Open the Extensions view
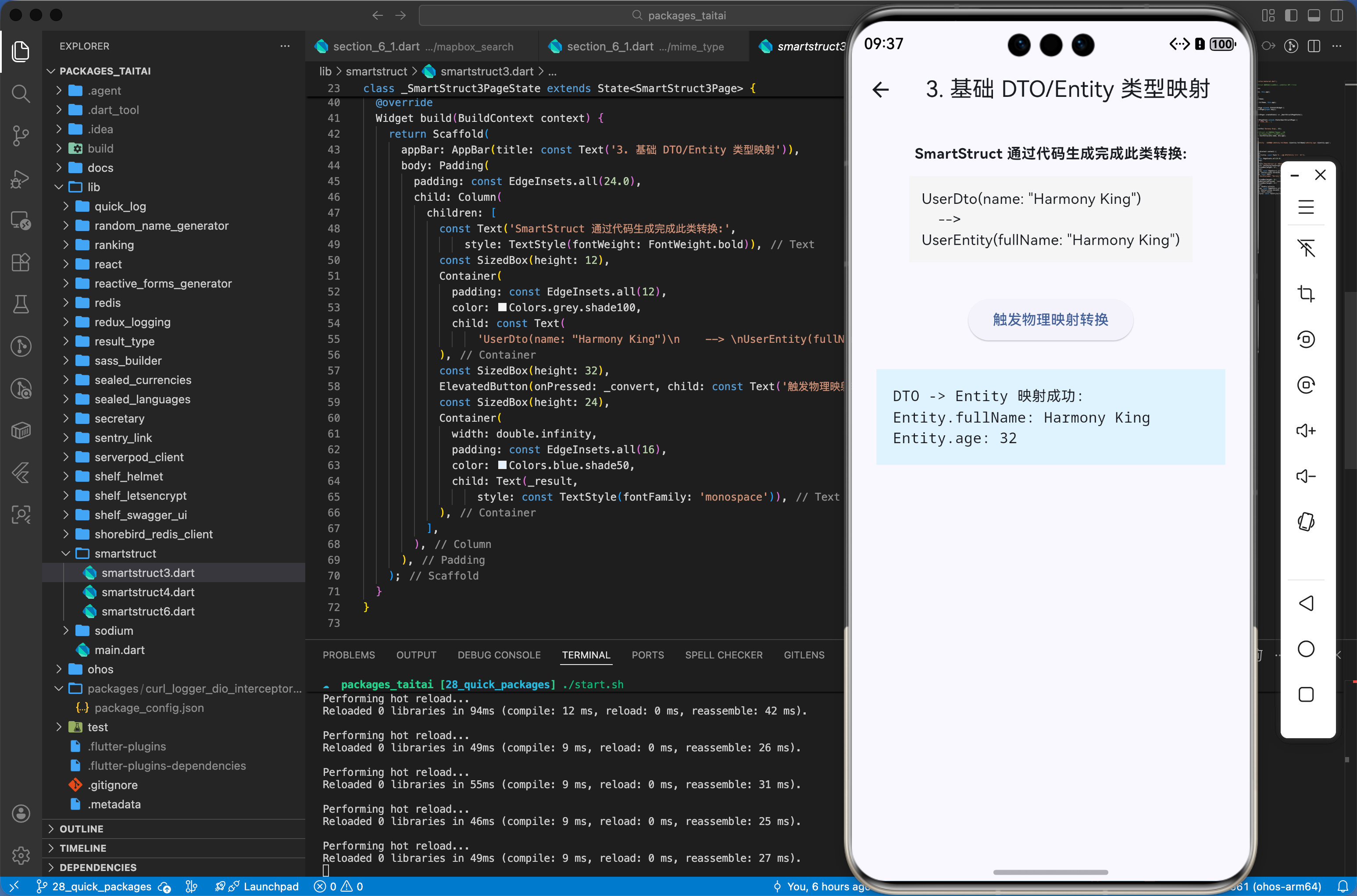1357x896 pixels. coord(21,262)
